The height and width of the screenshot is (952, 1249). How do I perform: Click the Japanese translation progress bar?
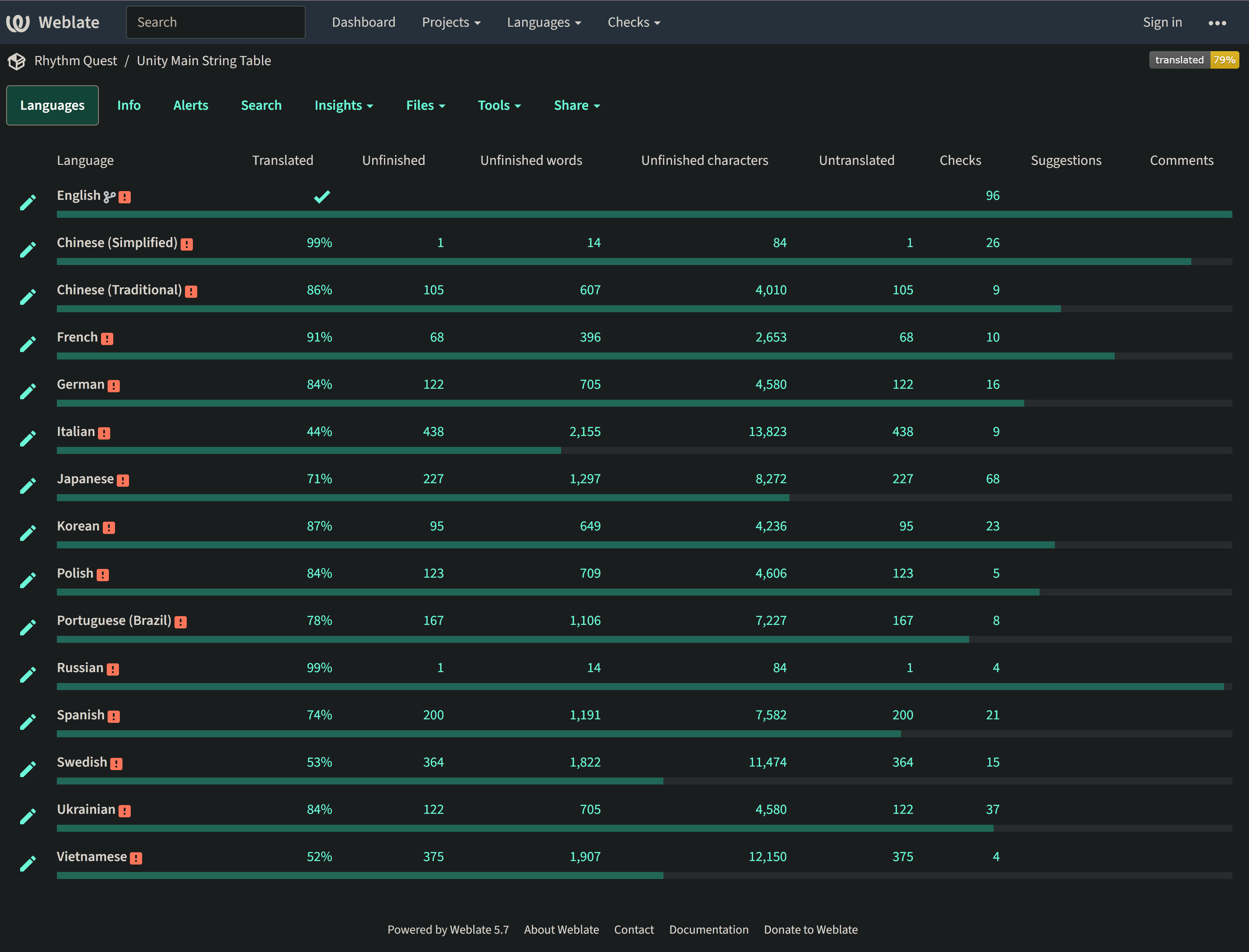coord(644,498)
